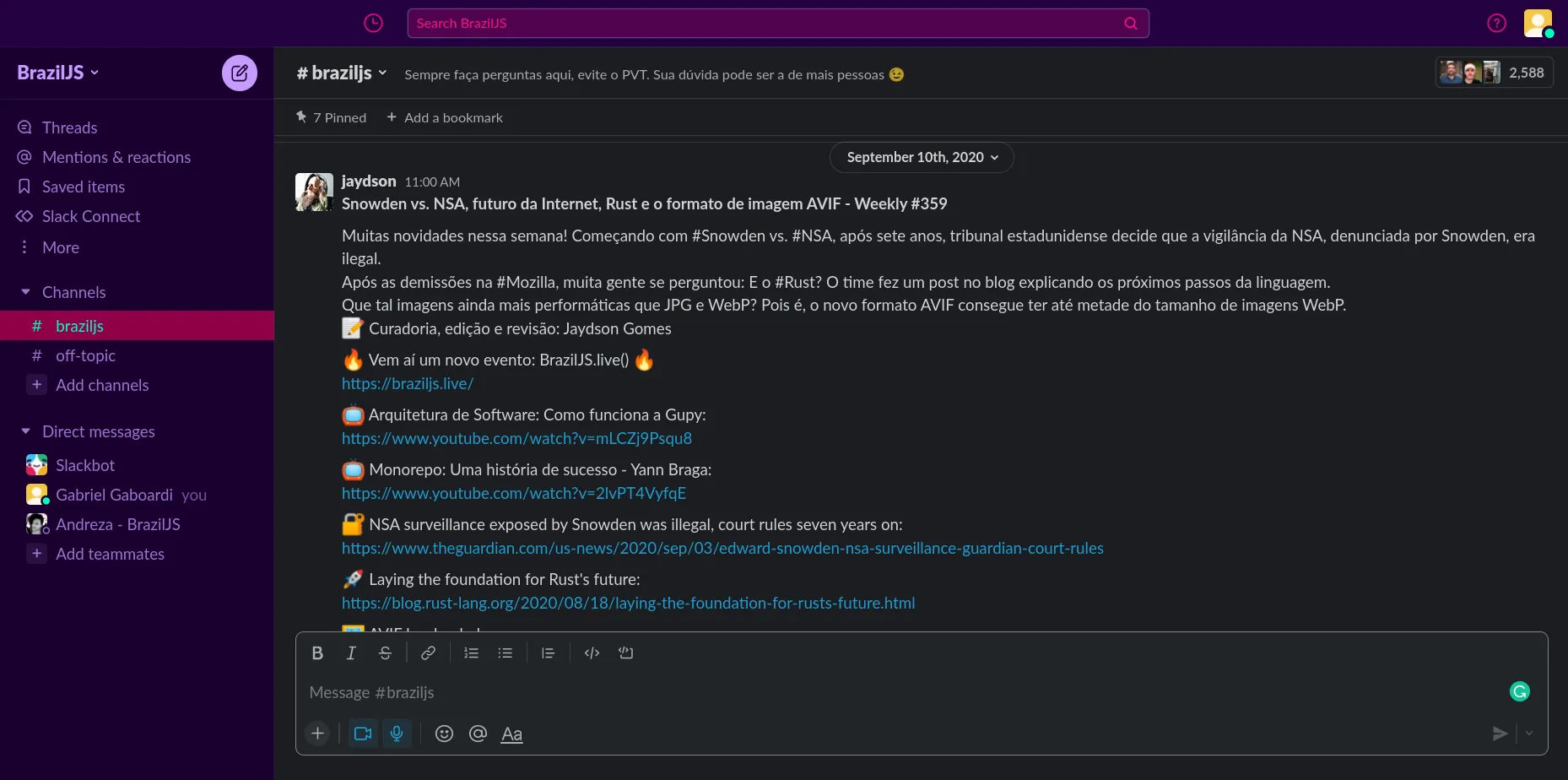Toggle strikethrough formatting
The width and height of the screenshot is (1568, 780).
coord(385,653)
